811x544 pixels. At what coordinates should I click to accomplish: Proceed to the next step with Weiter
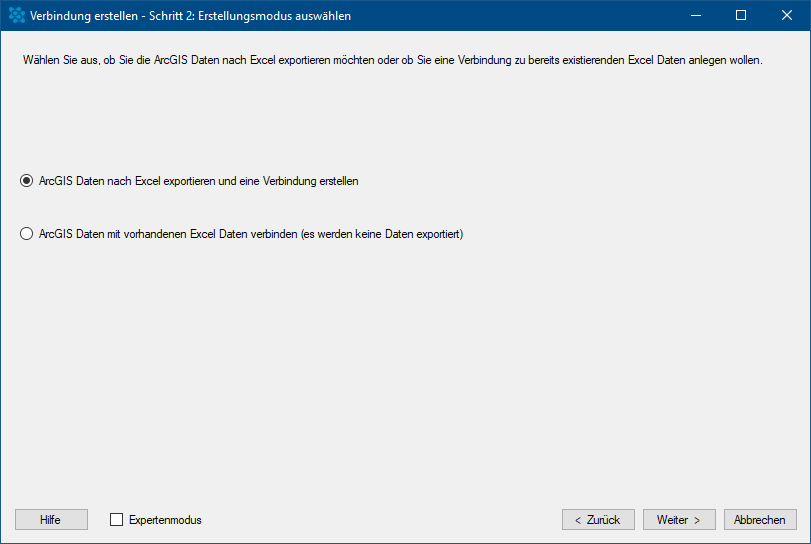coord(679,520)
